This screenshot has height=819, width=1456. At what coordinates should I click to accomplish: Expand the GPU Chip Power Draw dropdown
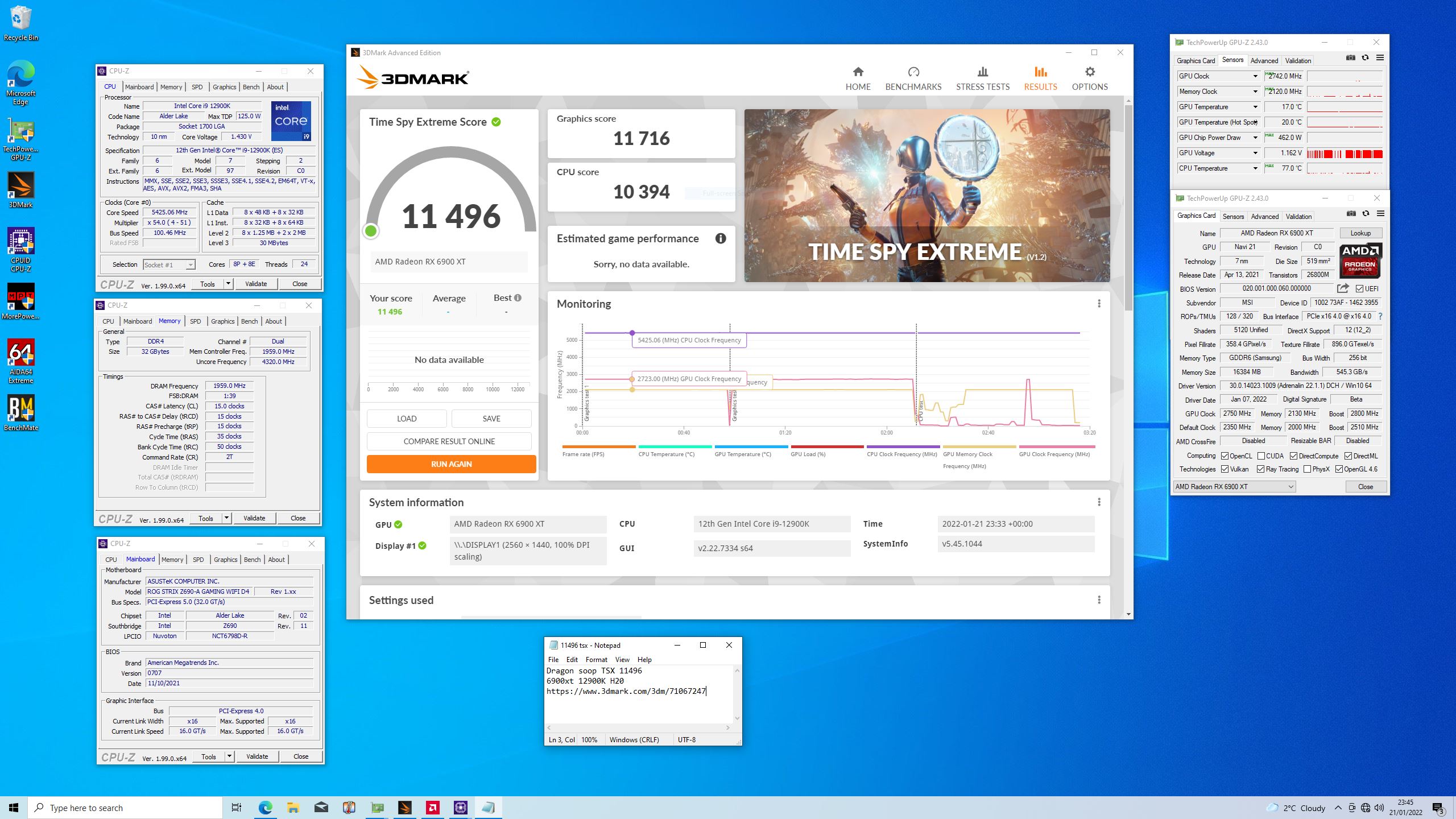(1255, 138)
